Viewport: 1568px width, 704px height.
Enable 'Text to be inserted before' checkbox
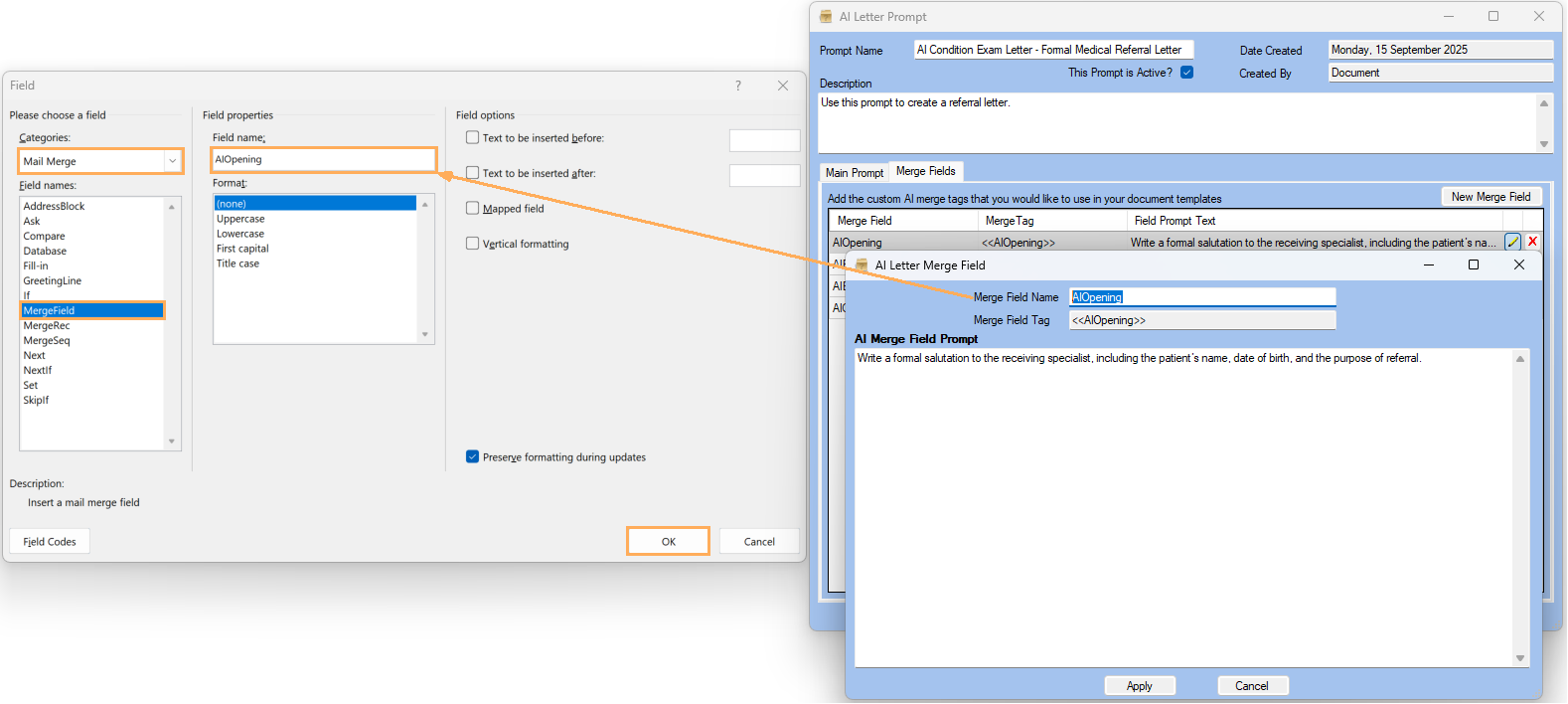tap(473, 138)
